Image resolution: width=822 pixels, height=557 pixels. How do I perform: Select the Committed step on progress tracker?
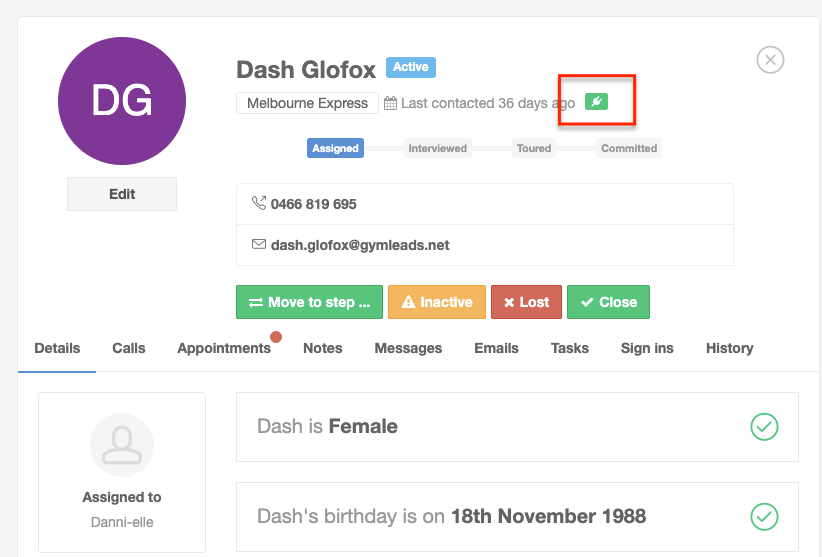click(x=629, y=148)
